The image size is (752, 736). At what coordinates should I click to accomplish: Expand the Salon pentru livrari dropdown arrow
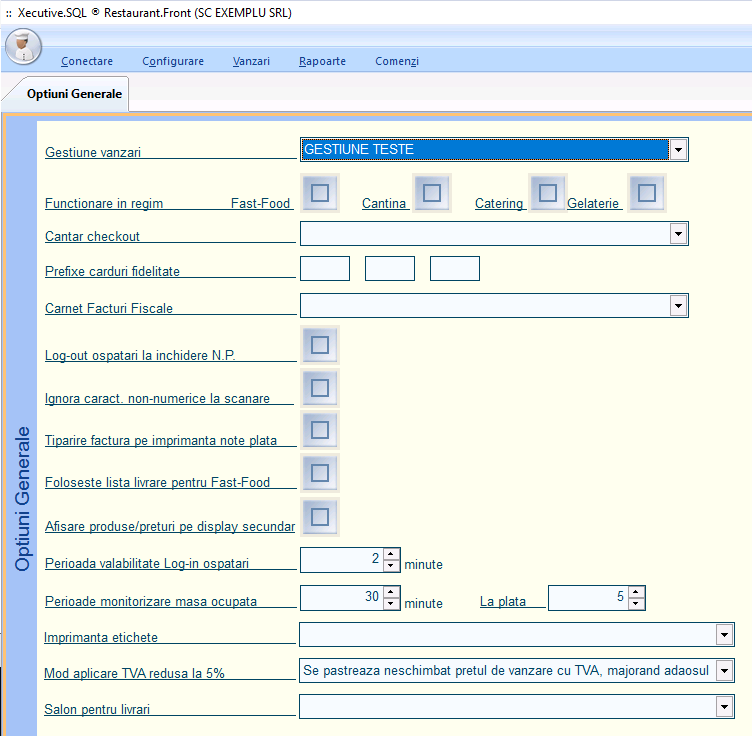724,706
